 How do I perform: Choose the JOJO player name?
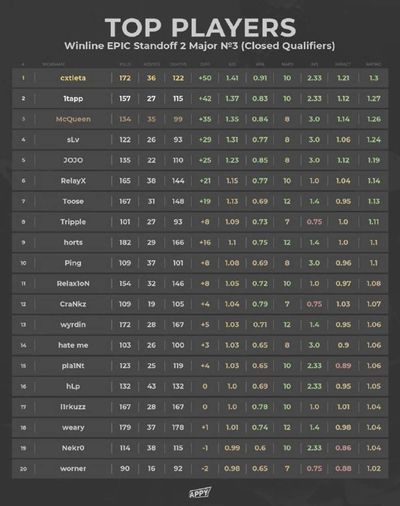click(x=73, y=160)
